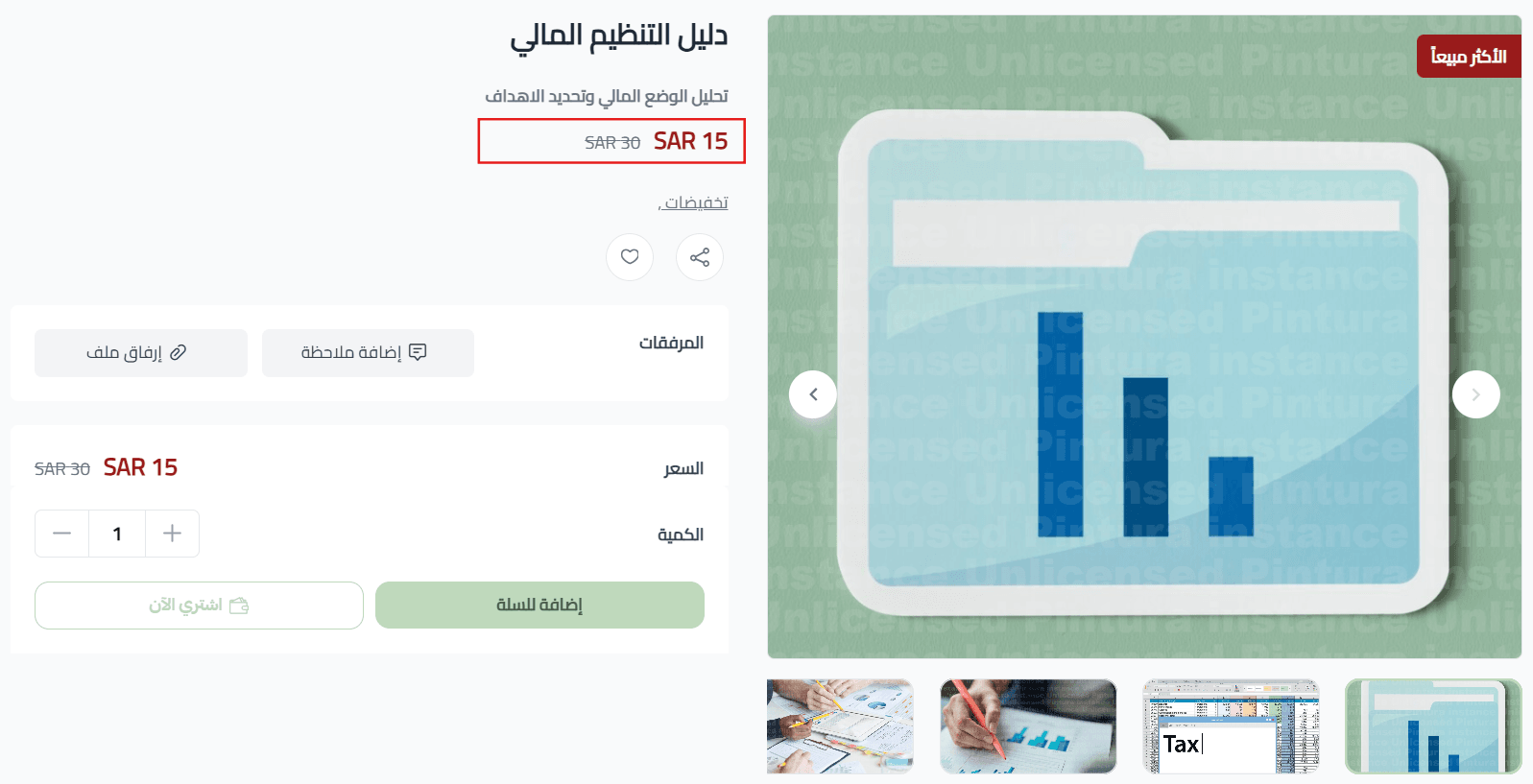The height and width of the screenshot is (784, 1533).
Task: Select the folder chart thumbnail
Action: click(x=1432, y=725)
